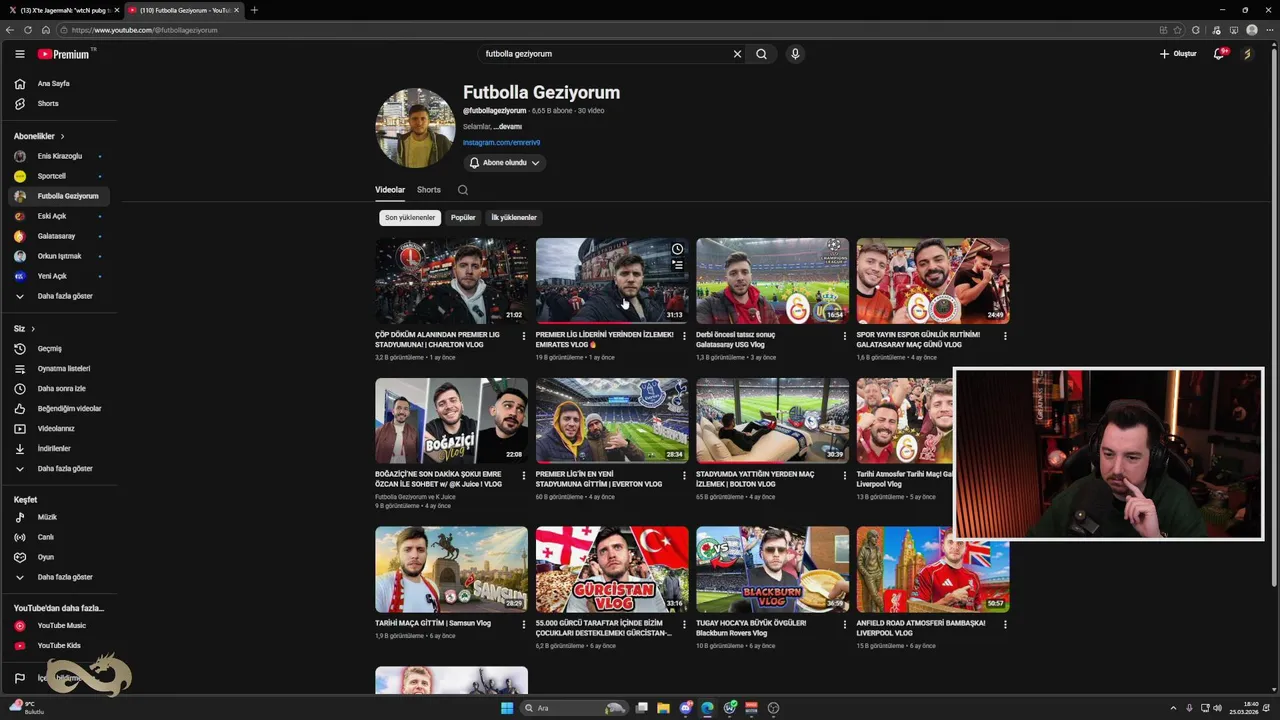
Task: Play Gürcistan vlog thumbnail
Action: pyautogui.click(x=612, y=569)
